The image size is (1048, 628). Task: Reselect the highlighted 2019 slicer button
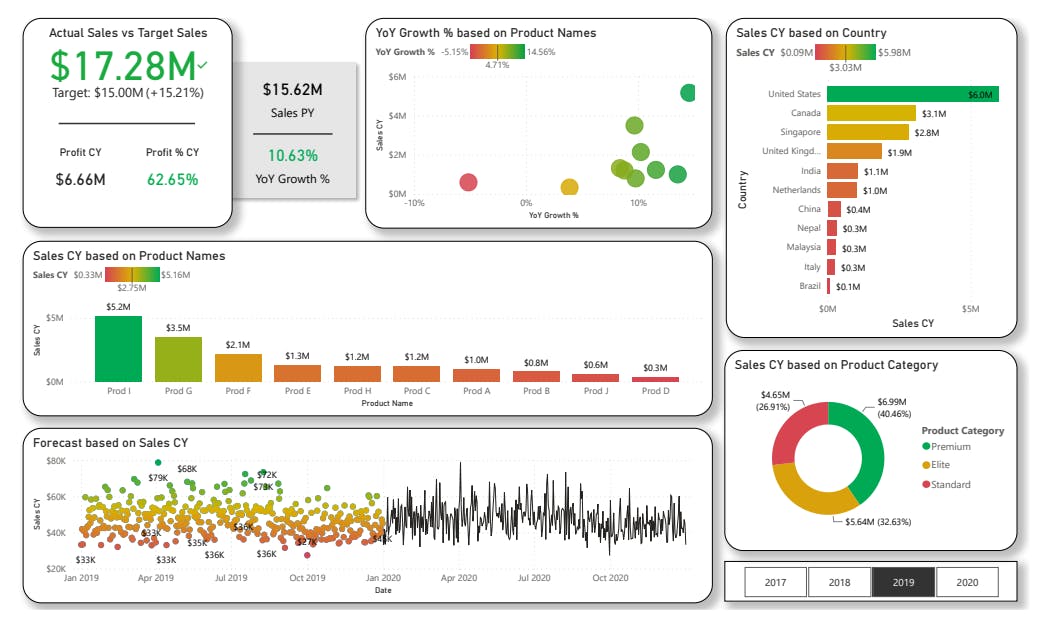pos(903,582)
